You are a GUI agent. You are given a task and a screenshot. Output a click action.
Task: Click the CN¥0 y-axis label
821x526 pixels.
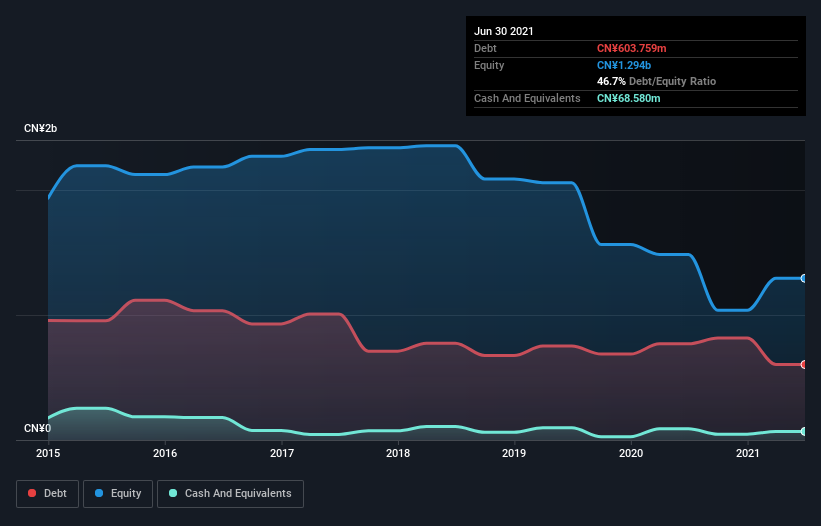(x=38, y=428)
